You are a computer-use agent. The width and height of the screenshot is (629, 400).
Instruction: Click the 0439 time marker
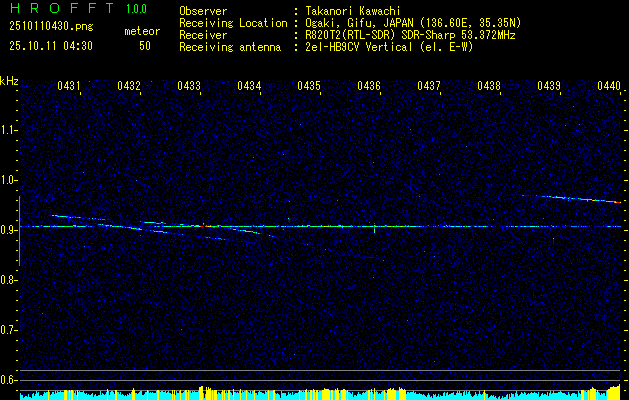pyautogui.click(x=549, y=86)
